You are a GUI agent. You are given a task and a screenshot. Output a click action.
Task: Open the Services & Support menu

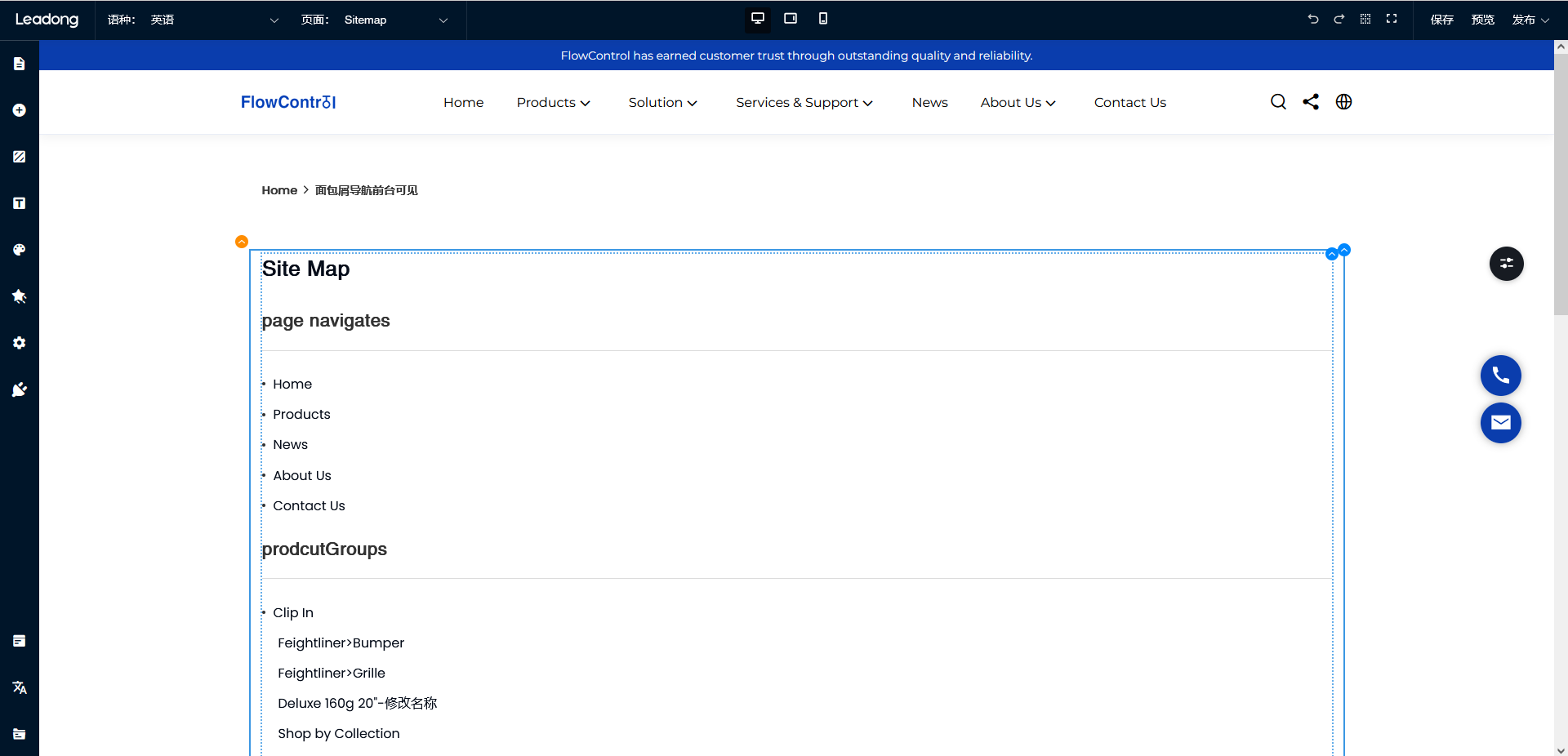tap(804, 102)
